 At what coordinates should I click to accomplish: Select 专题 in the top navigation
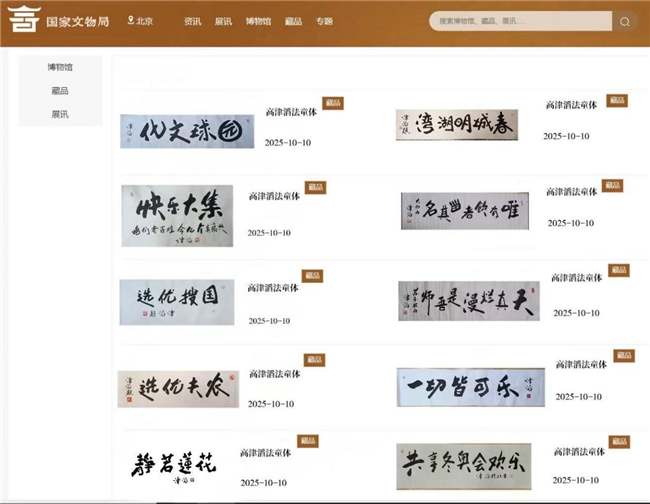tap(324, 21)
